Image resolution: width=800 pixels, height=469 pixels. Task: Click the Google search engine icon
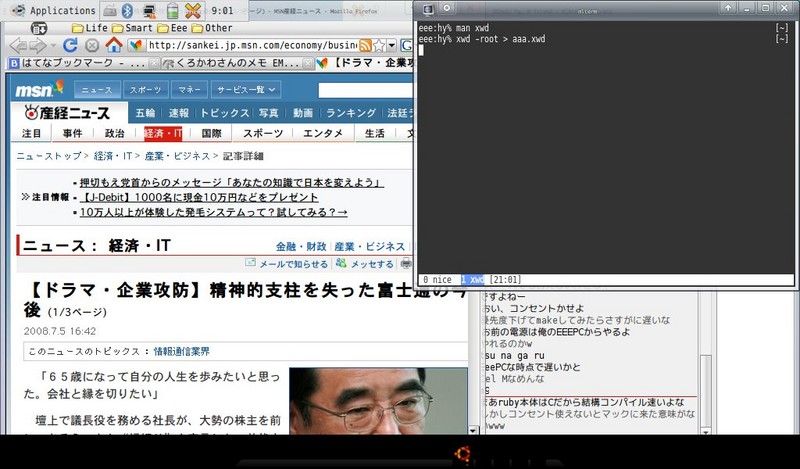[x=406, y=46]
